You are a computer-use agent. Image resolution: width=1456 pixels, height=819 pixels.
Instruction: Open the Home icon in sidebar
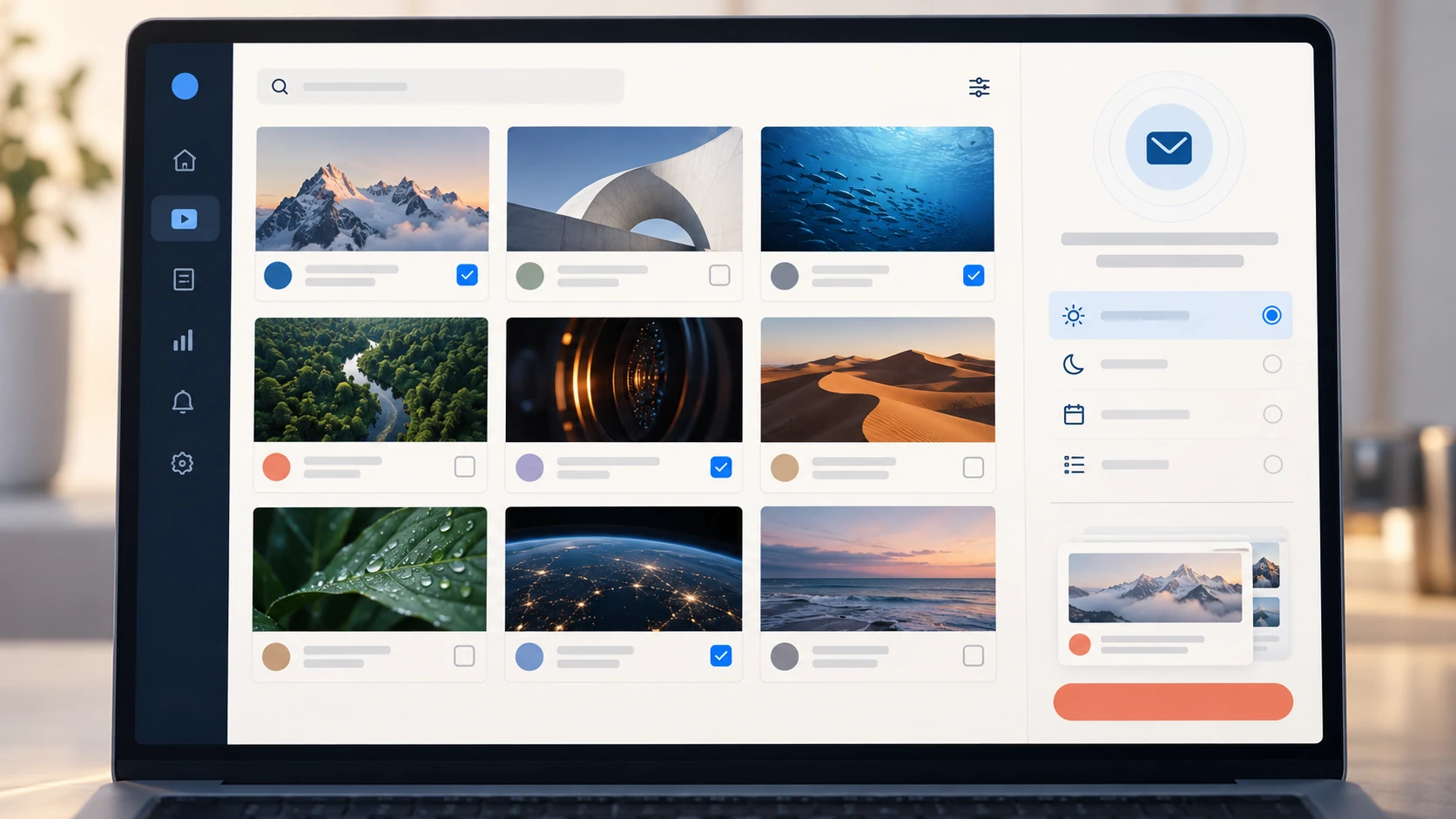[185, 160]
